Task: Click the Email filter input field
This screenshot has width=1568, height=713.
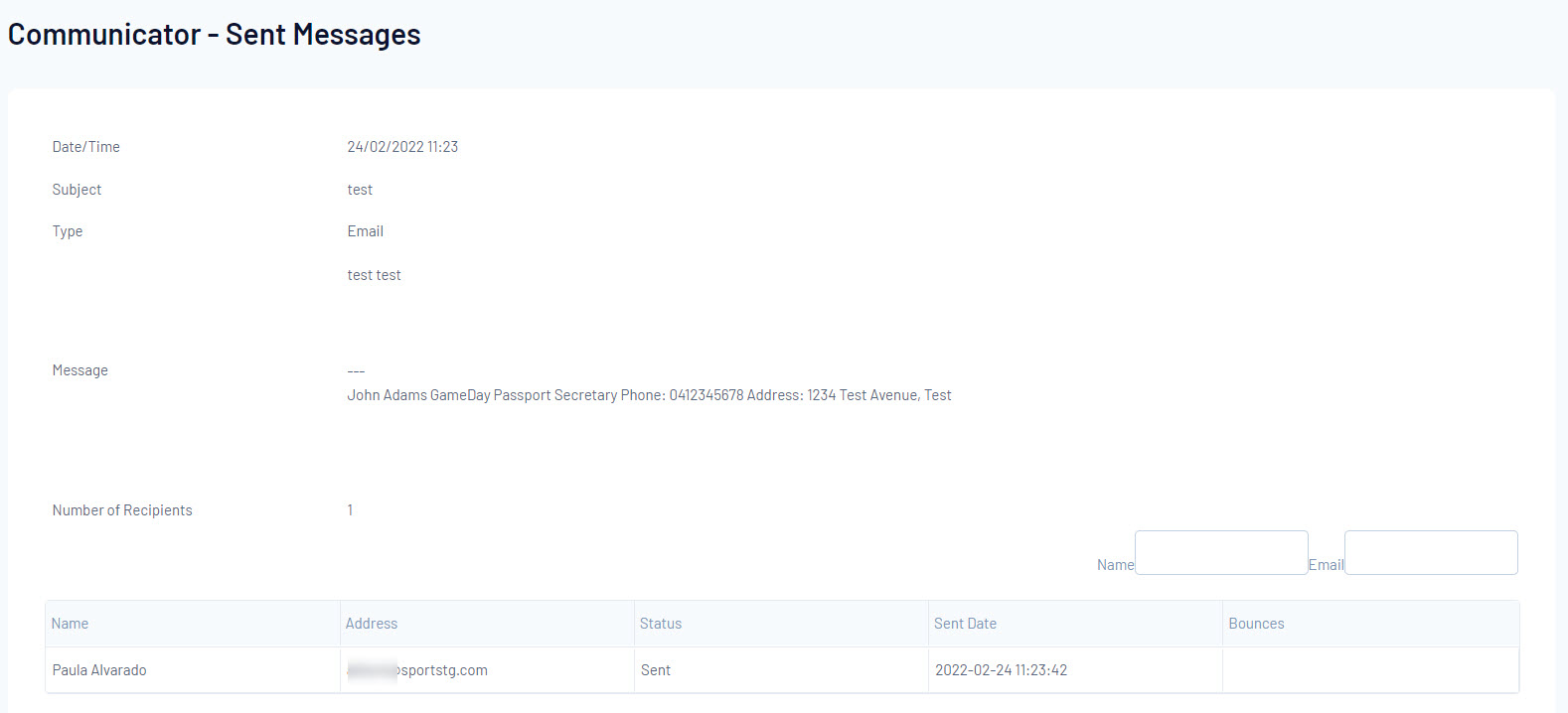Action: pos(1431,552)
